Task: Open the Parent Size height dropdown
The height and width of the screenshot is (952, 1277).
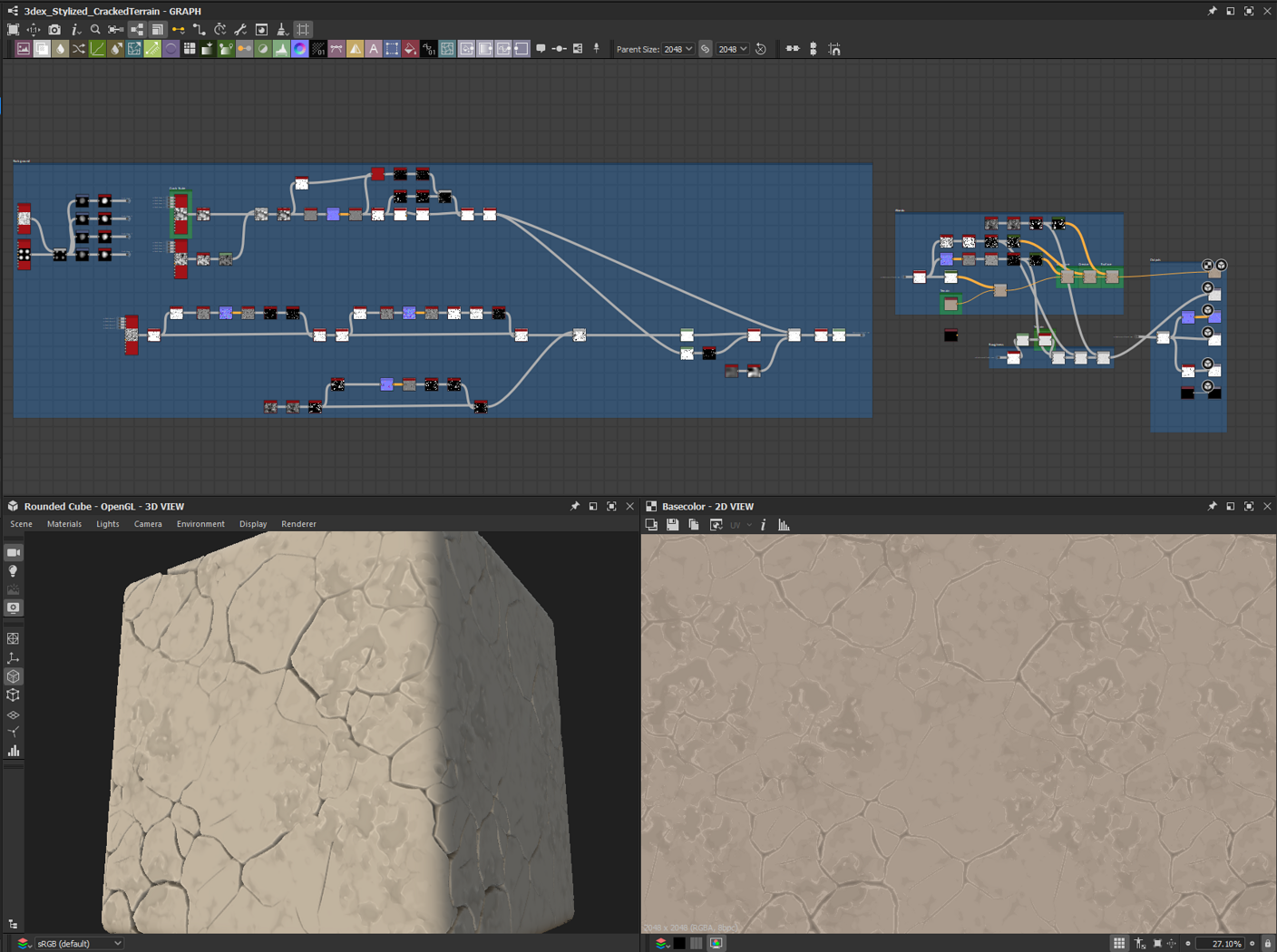Action: pos(733,49)
